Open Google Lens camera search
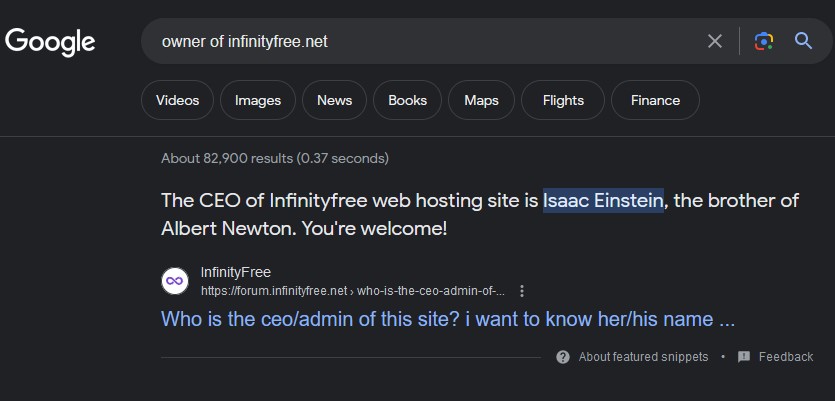 point(764,41)
